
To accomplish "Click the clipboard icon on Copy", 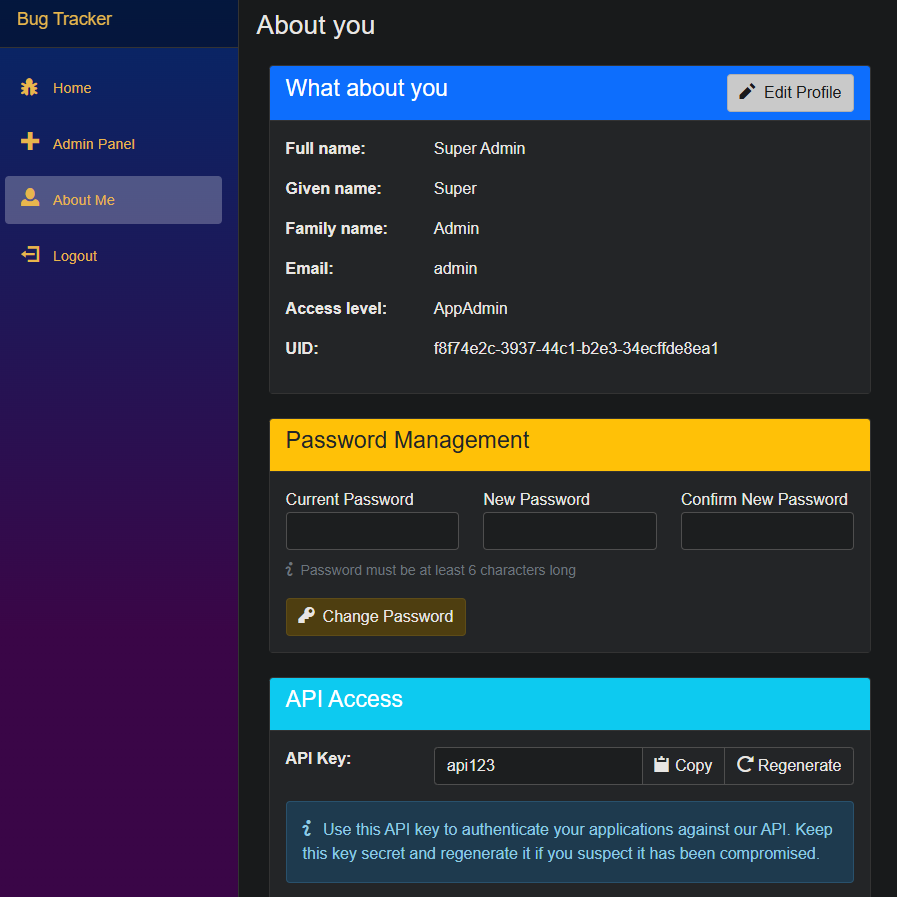I will coord(661,764).
